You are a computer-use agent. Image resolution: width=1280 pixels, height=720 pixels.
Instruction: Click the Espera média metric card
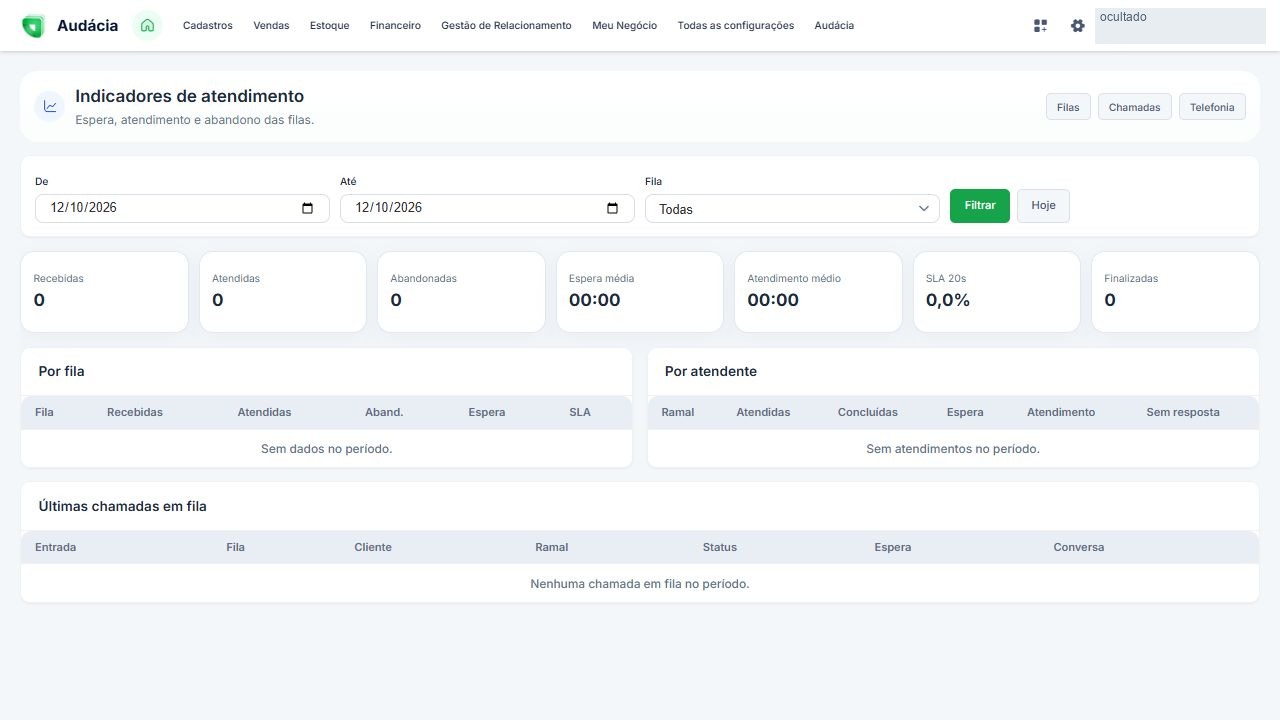(640, 292)
